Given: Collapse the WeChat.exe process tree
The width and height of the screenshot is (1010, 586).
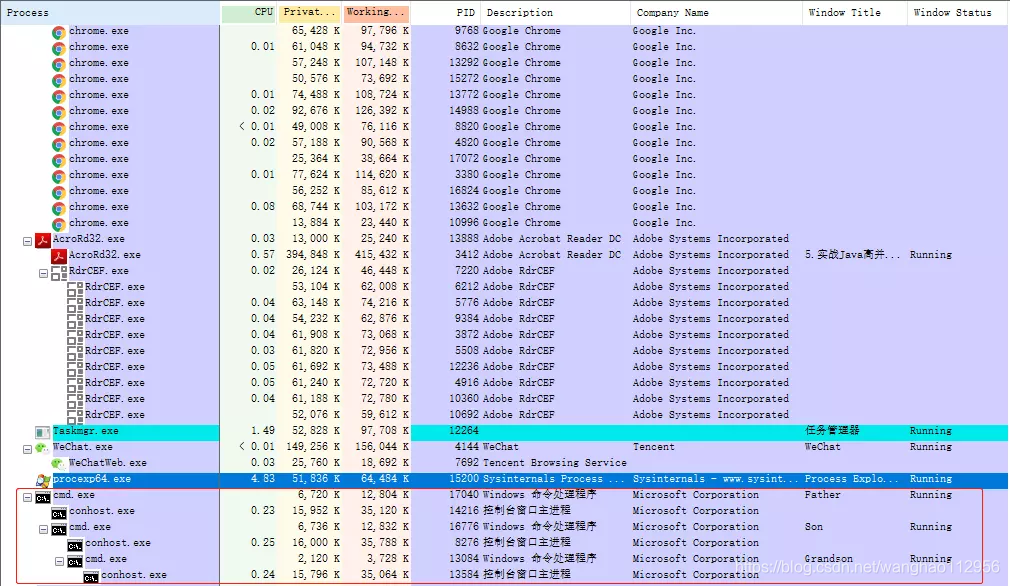Looking at the screenshot, I should coord(27,449).
